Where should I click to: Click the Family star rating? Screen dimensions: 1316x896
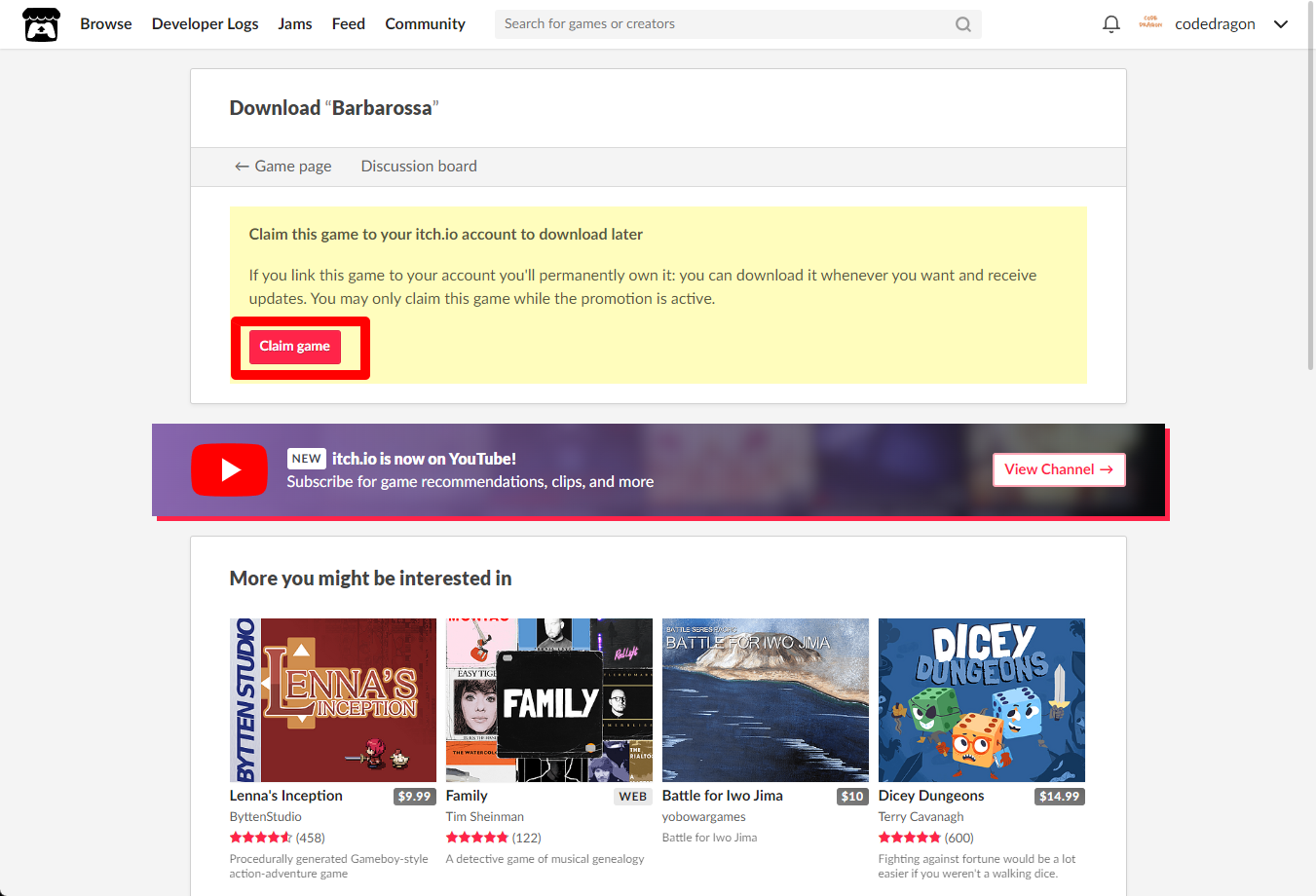(x=477, y=838)
